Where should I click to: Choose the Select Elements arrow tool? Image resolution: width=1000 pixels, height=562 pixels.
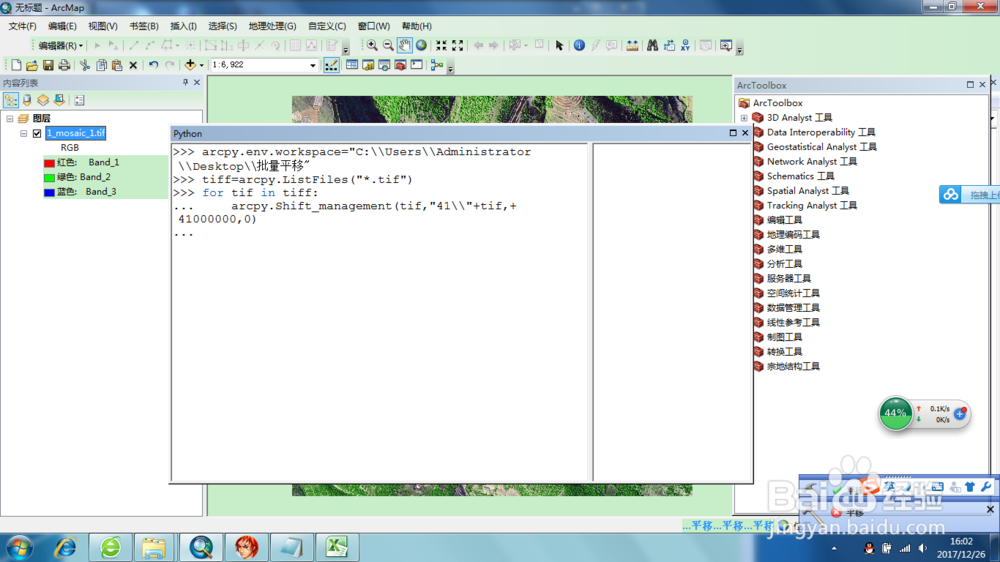coord(559,45)
